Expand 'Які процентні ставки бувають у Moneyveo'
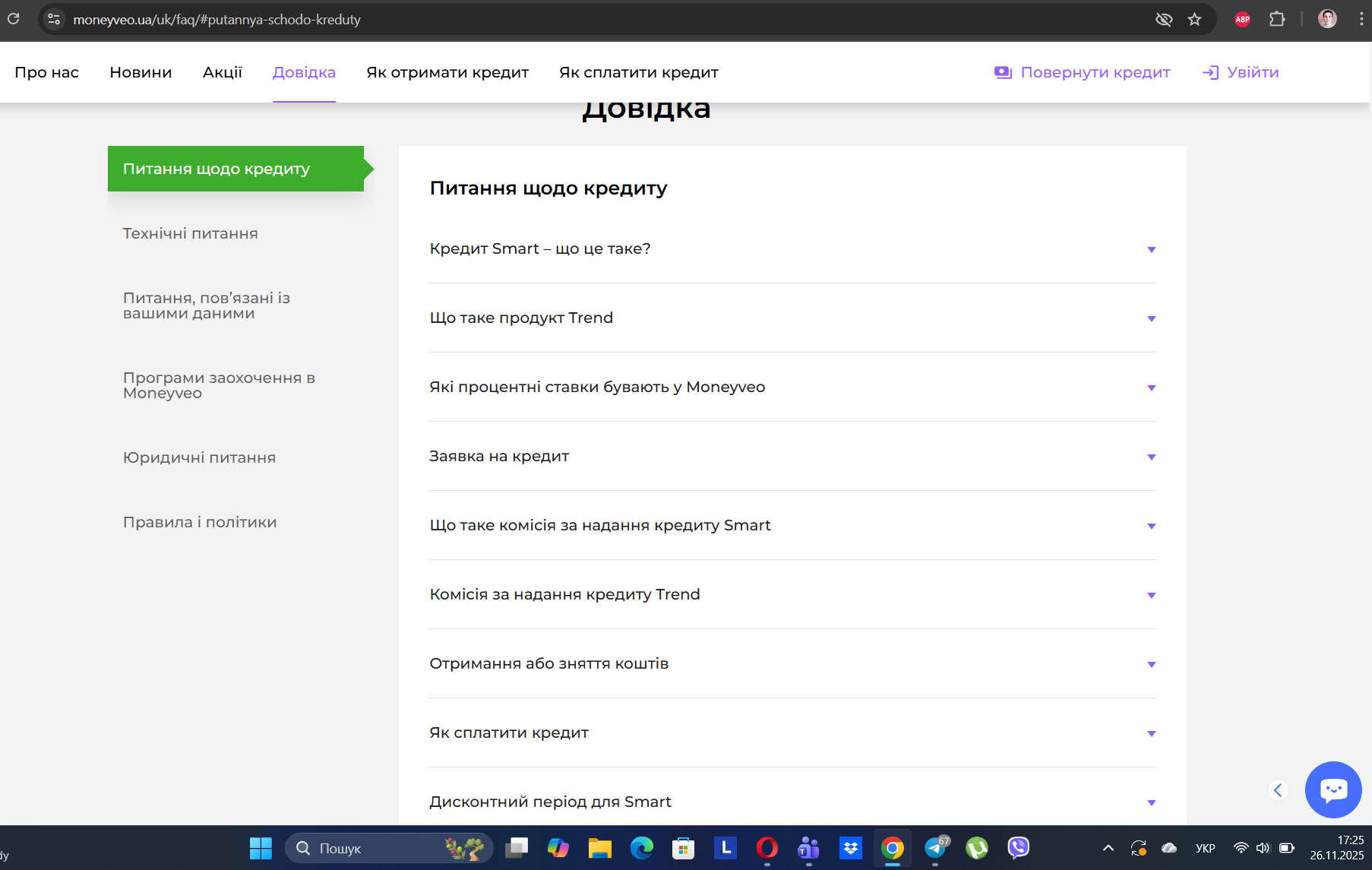 click(793, 388)
